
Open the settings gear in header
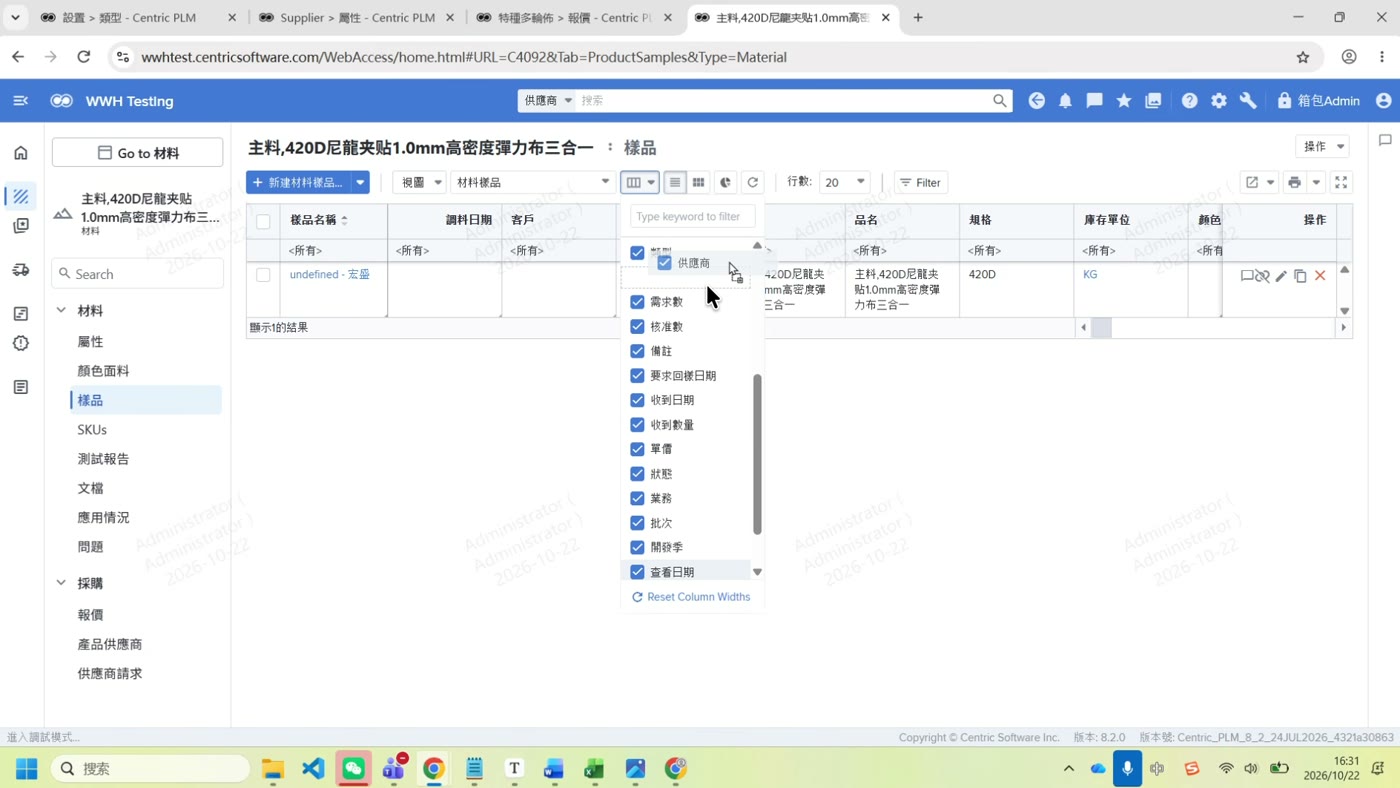point(1219,101)
